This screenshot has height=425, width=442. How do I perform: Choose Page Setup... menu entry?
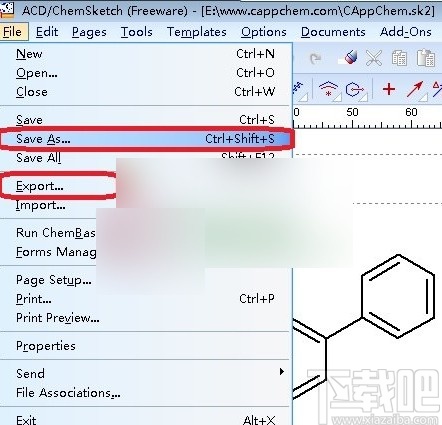pos(53,280)
